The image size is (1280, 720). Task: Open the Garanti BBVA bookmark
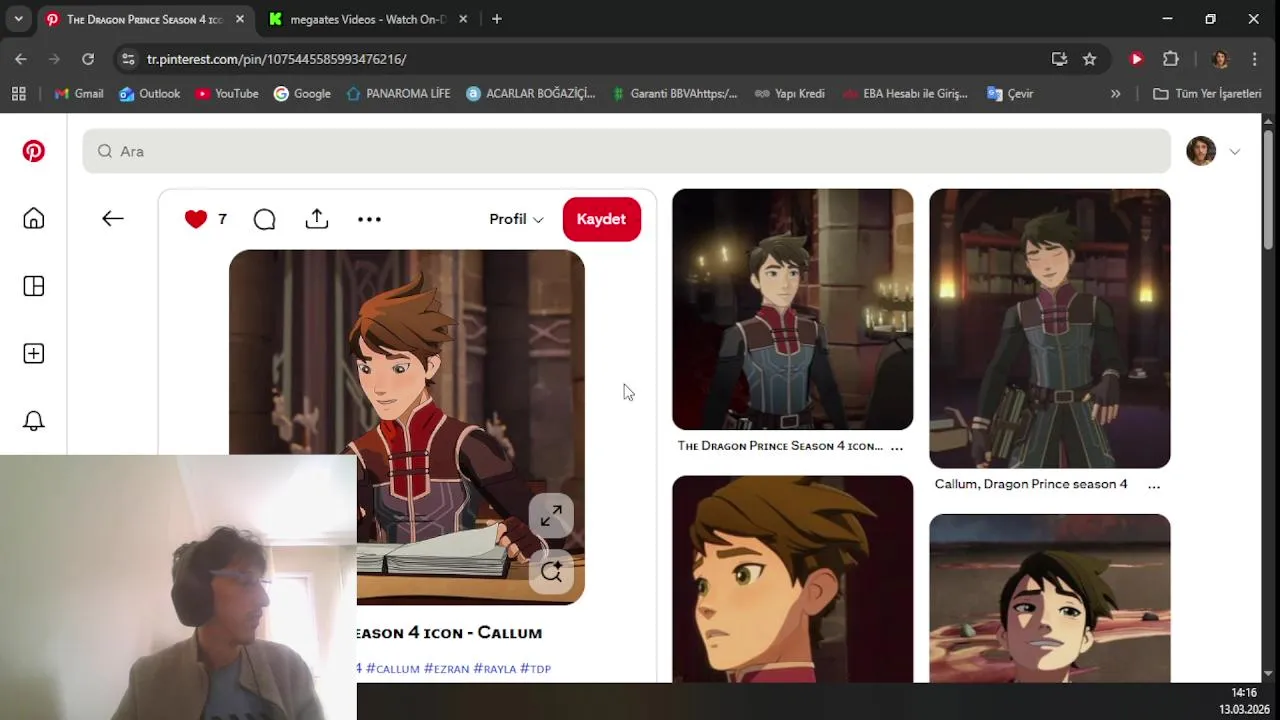tap(673, 93)
